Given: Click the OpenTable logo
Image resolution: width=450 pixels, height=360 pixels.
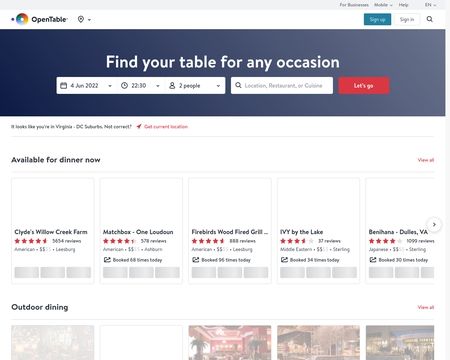Looking at the screenshot, I should (x=40, y=19).
